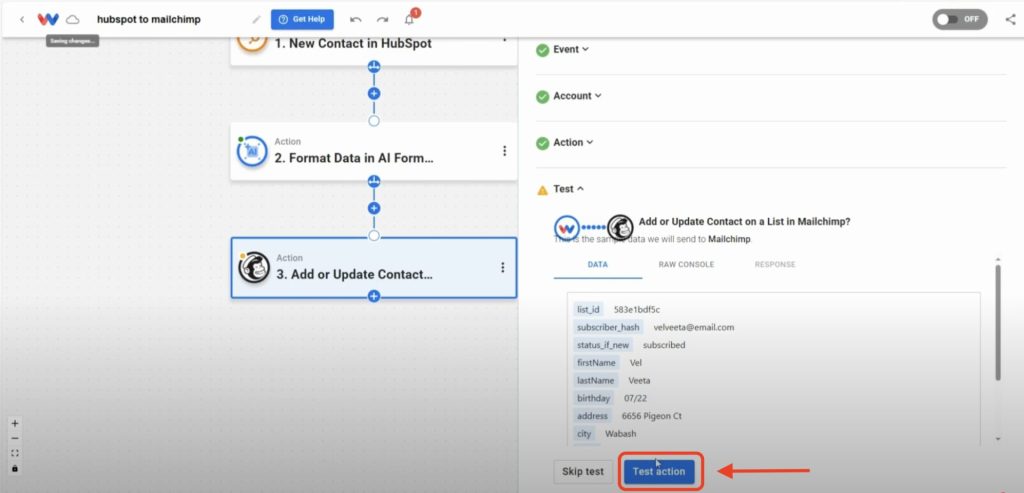1024x493 pixels.
Task: Edit workflow name with pencil icon
Action: pos(256,20)
